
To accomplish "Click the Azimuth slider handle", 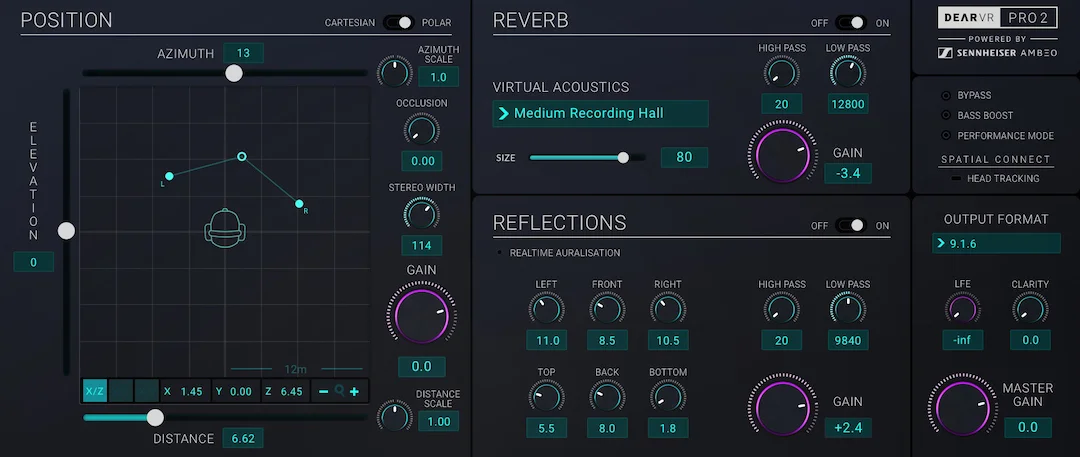I will pos(234,73).
